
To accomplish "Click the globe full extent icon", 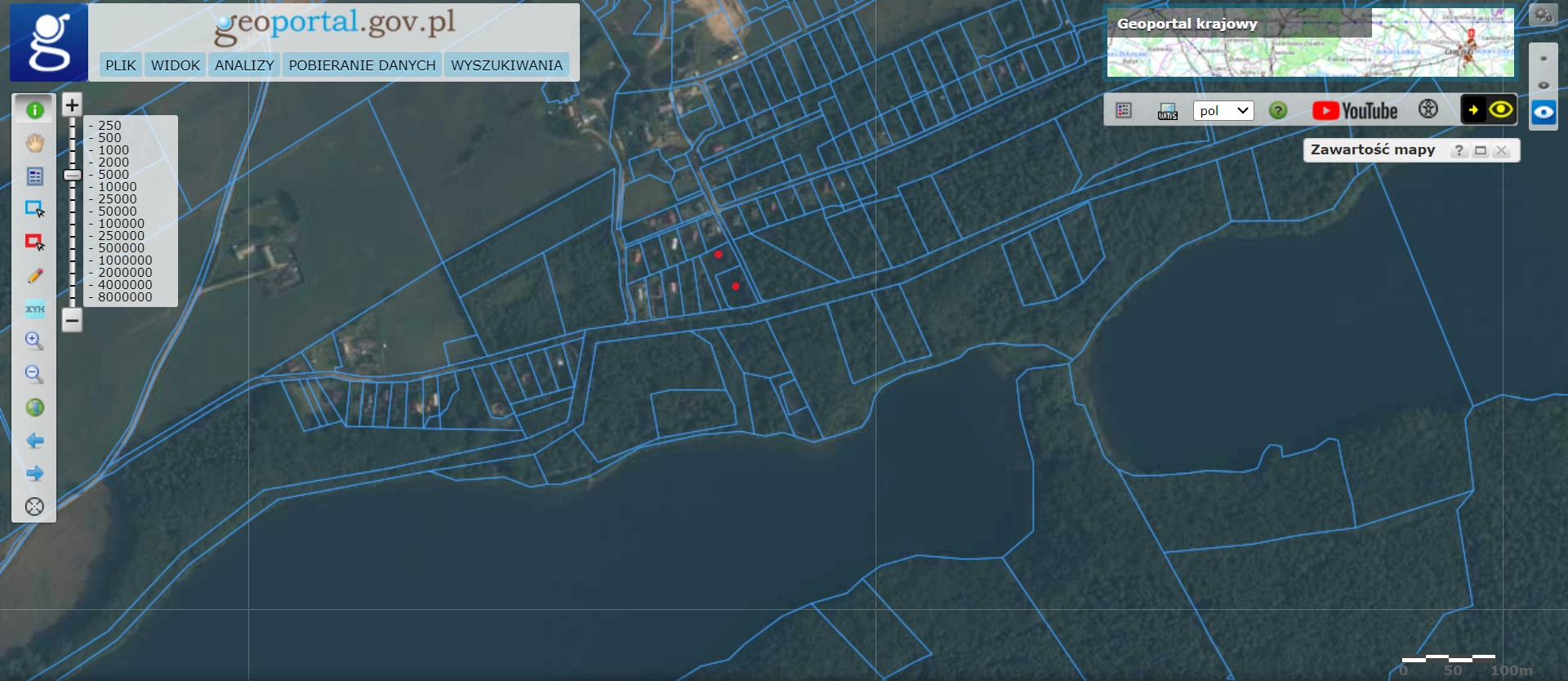I will [x=34, y=407].
